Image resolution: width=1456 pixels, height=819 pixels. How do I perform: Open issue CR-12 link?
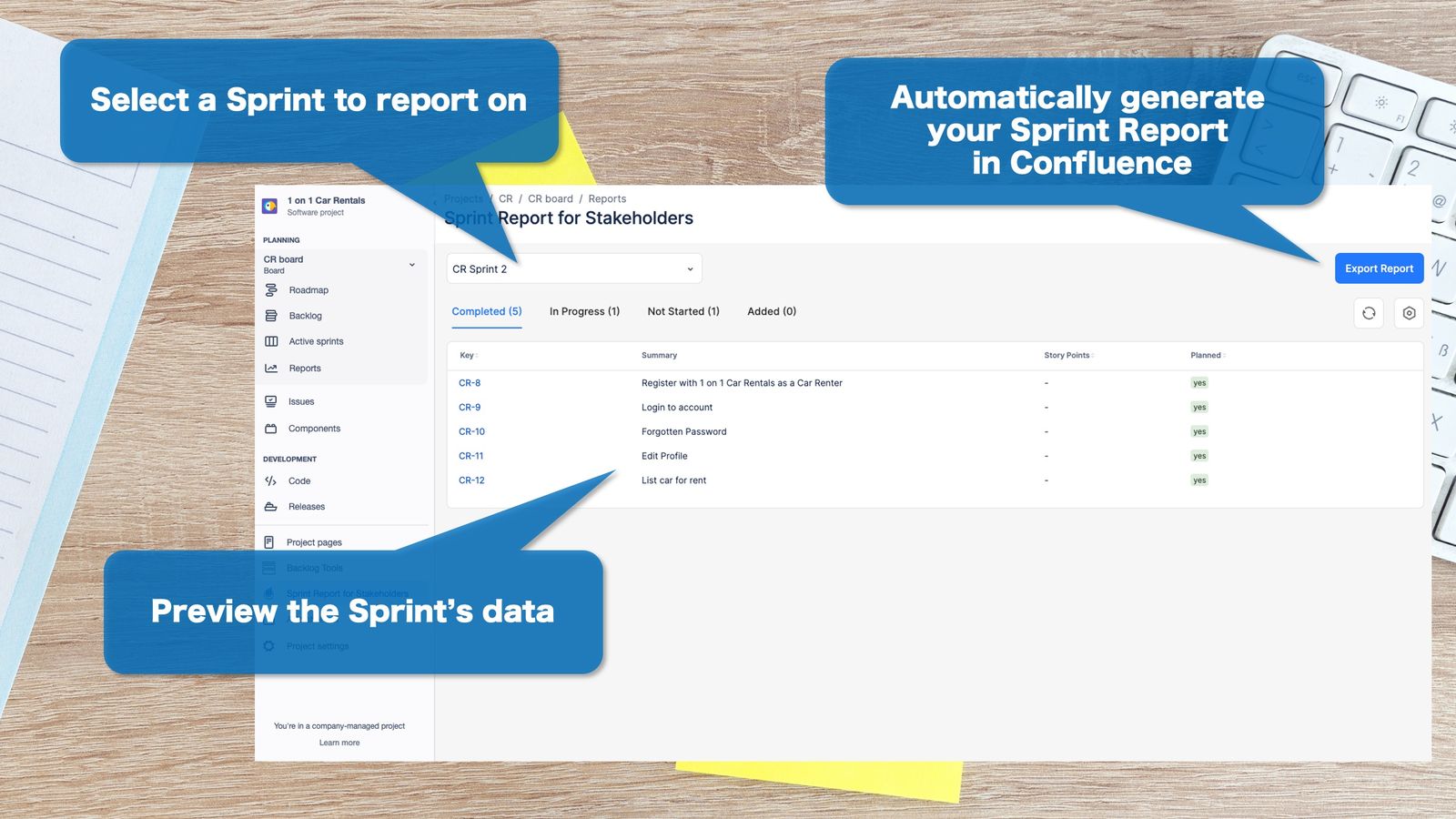pos(471,480)
